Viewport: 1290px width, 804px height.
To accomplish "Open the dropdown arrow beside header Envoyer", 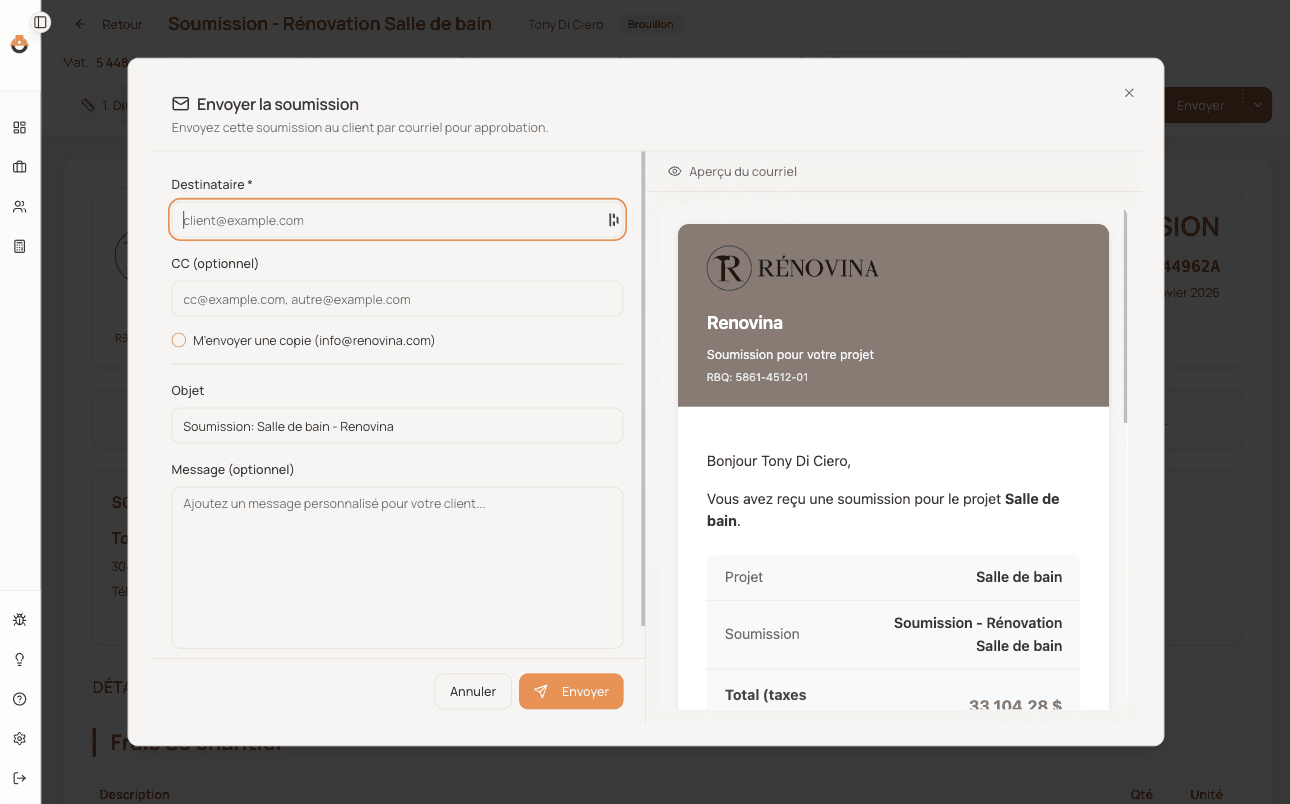I will pos(1258,105).
